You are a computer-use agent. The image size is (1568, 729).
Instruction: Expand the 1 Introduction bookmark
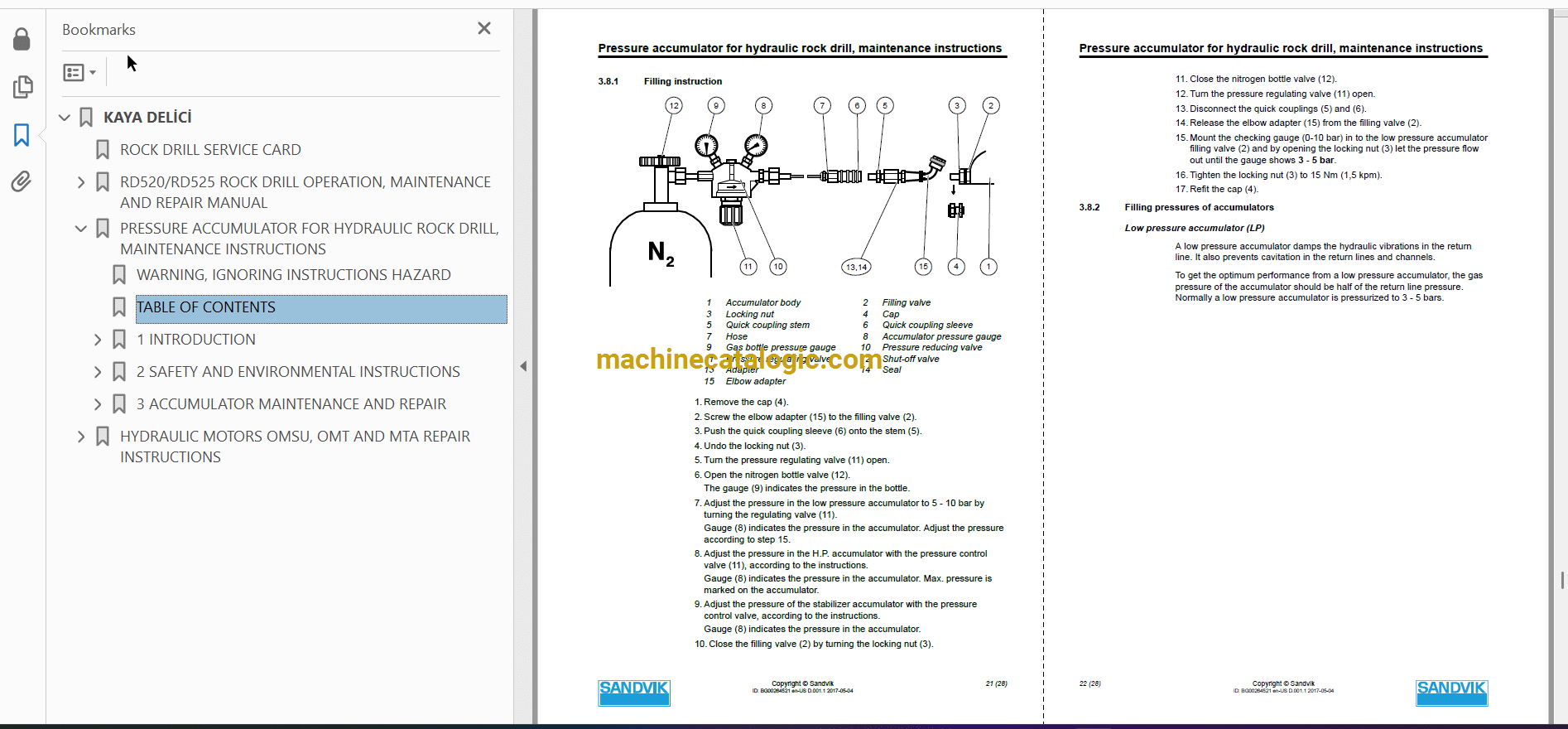(x=98, y=340)
